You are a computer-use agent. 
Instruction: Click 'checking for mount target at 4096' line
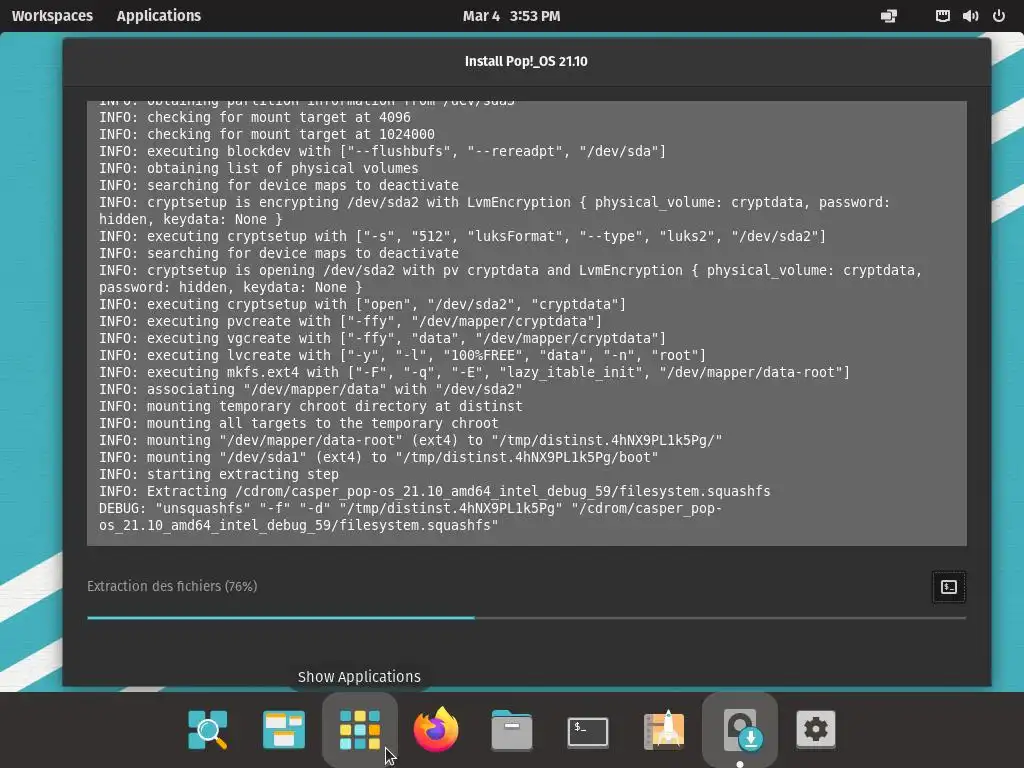(x=255, y=117)
